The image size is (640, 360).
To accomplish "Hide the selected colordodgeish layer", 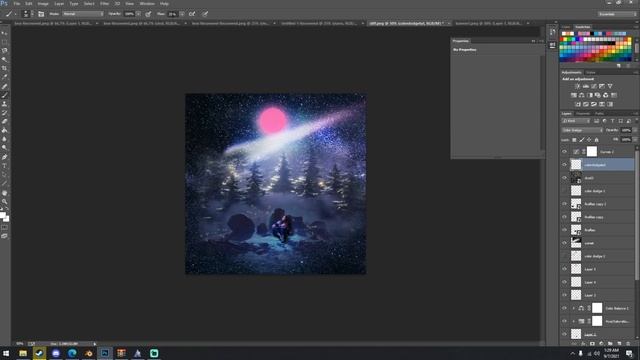I will [x=564, y=165].
